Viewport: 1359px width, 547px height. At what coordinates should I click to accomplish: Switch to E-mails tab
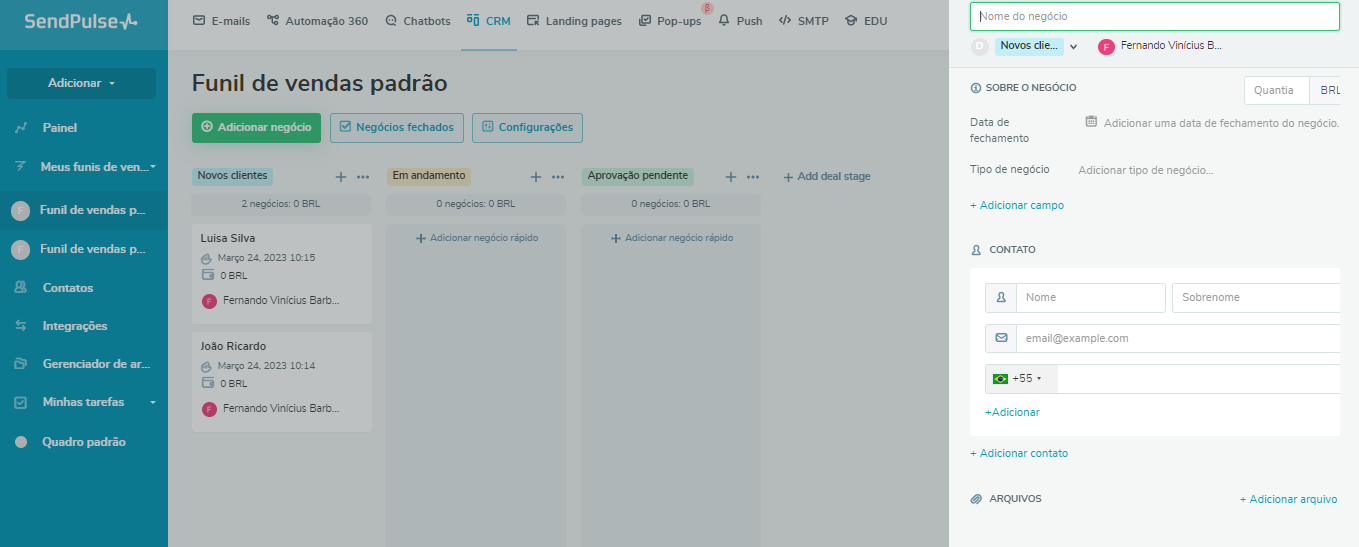click(221, 21)
